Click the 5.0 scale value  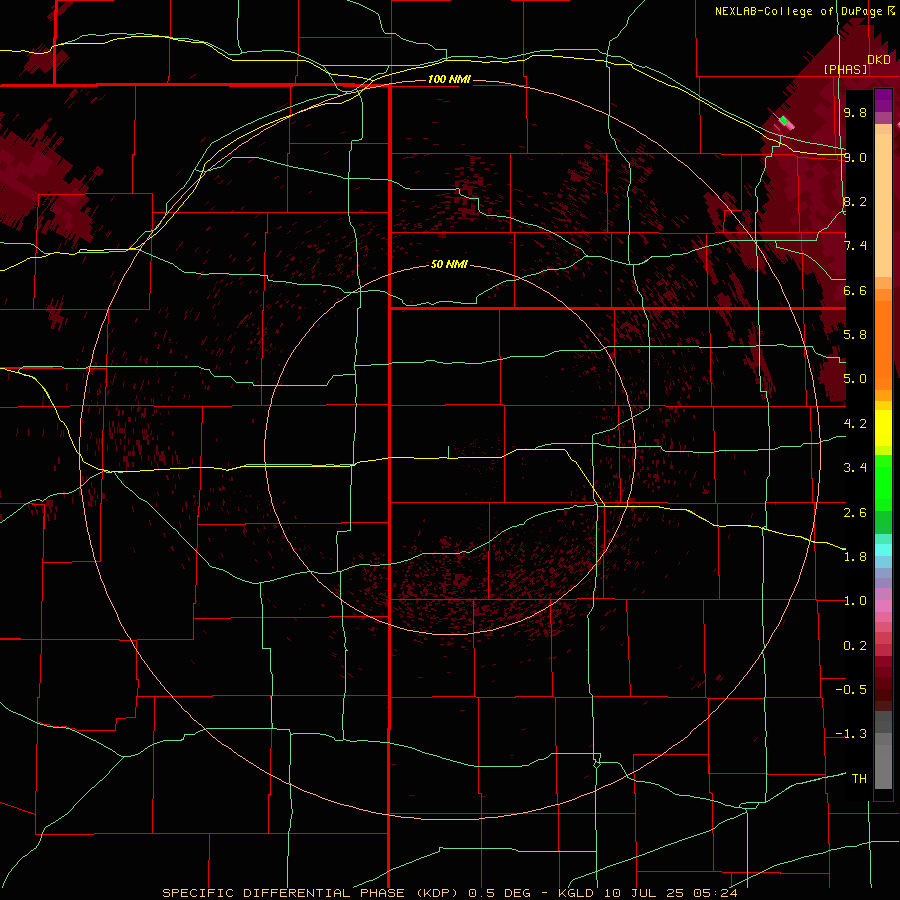(855, 379)
